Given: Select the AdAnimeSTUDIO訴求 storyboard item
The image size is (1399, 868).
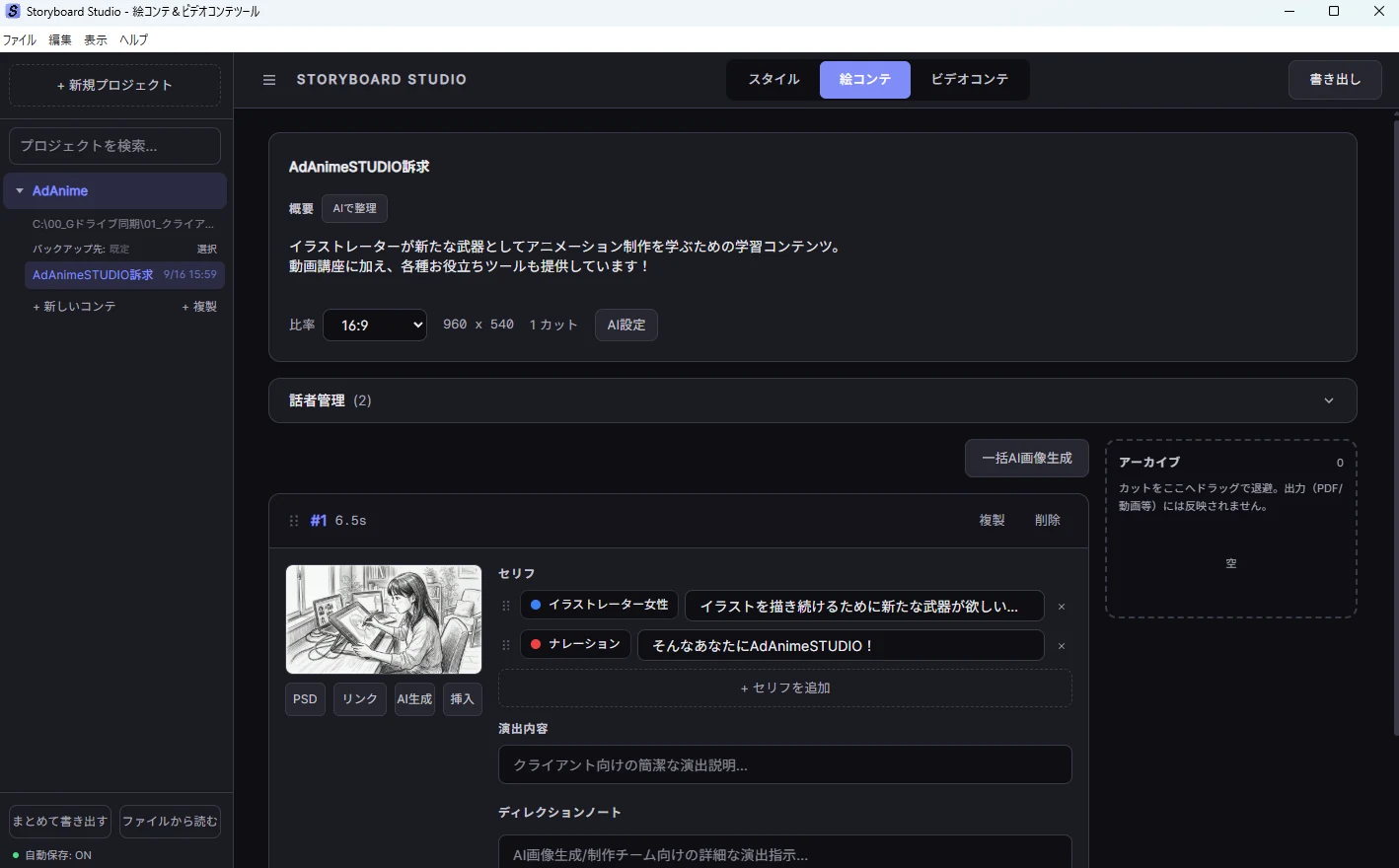Looking at the screenshot, I should 125,274.
